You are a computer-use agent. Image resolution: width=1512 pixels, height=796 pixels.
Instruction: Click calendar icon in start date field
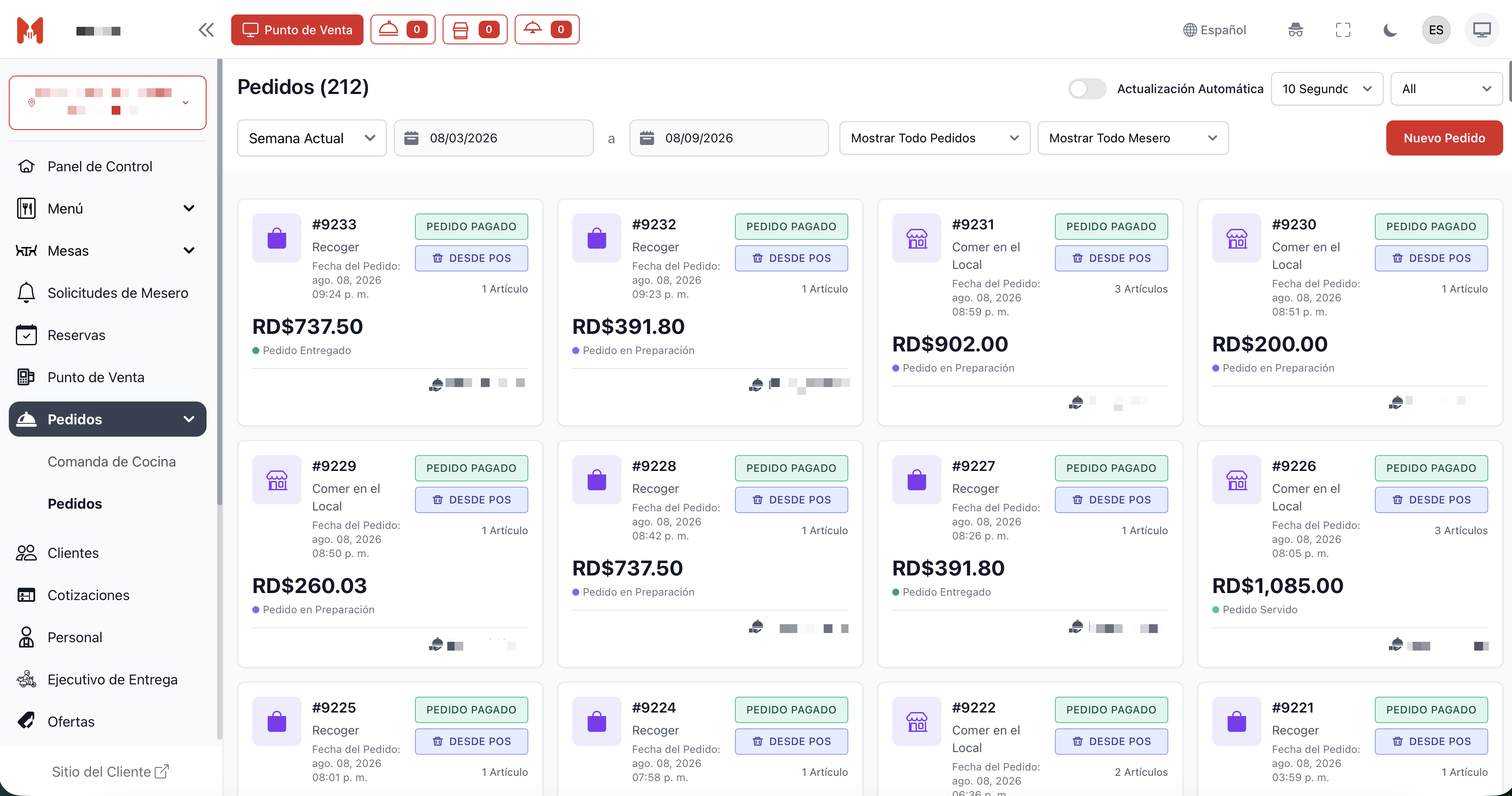pos(411,138)
